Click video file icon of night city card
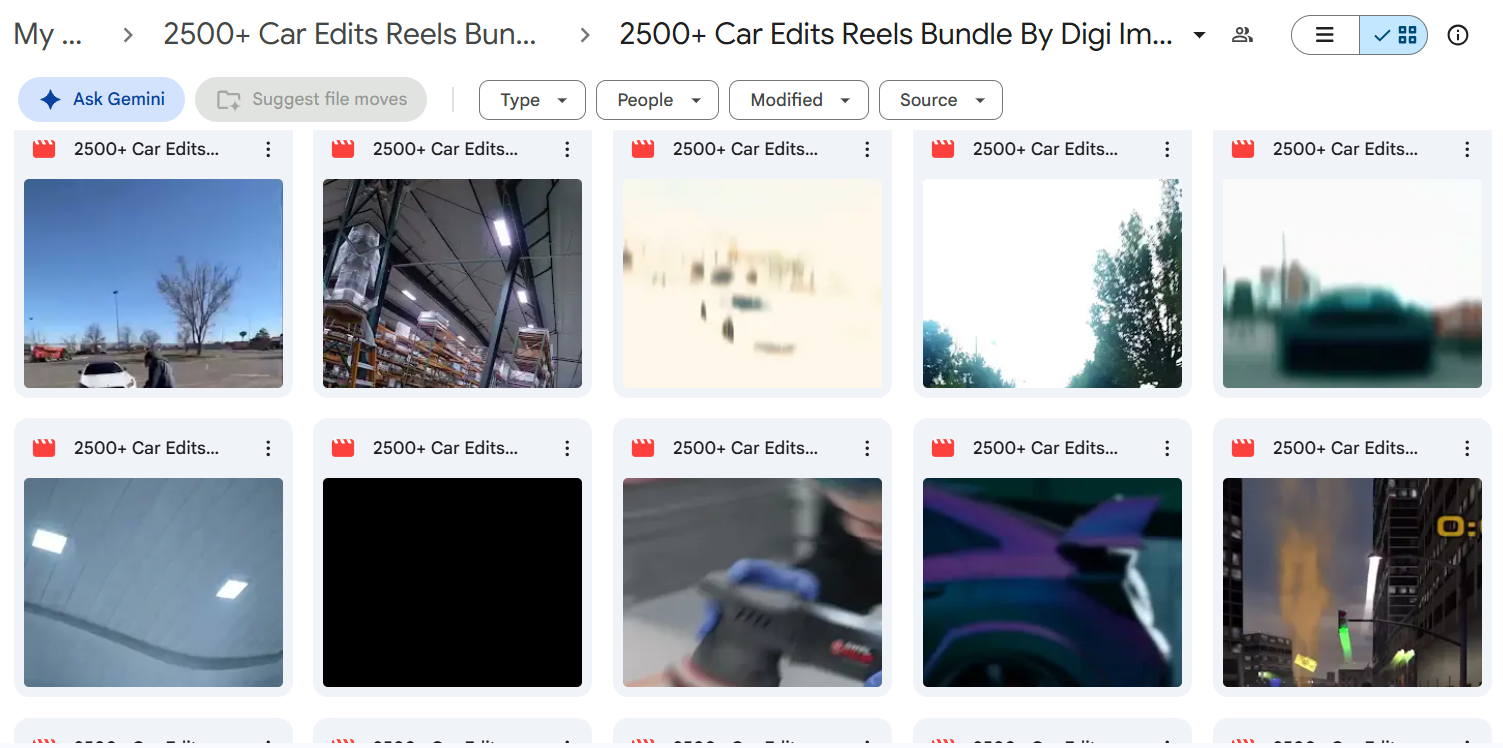 (x=1243, y=448)
